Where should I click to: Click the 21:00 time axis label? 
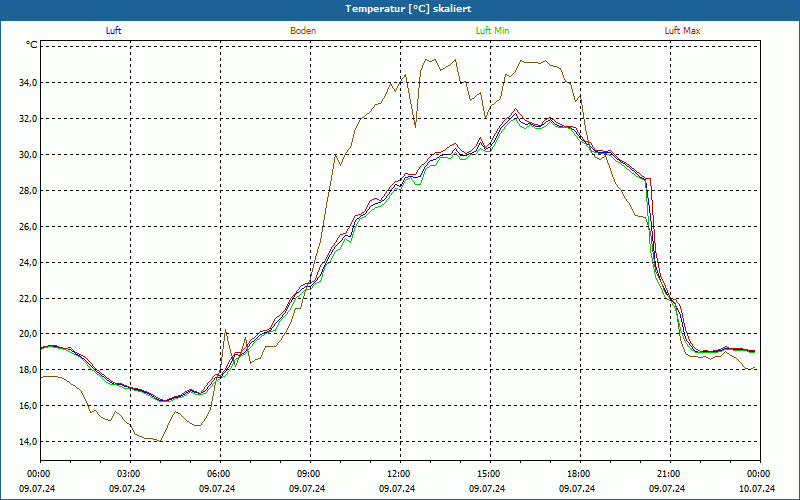coord(668,474)
